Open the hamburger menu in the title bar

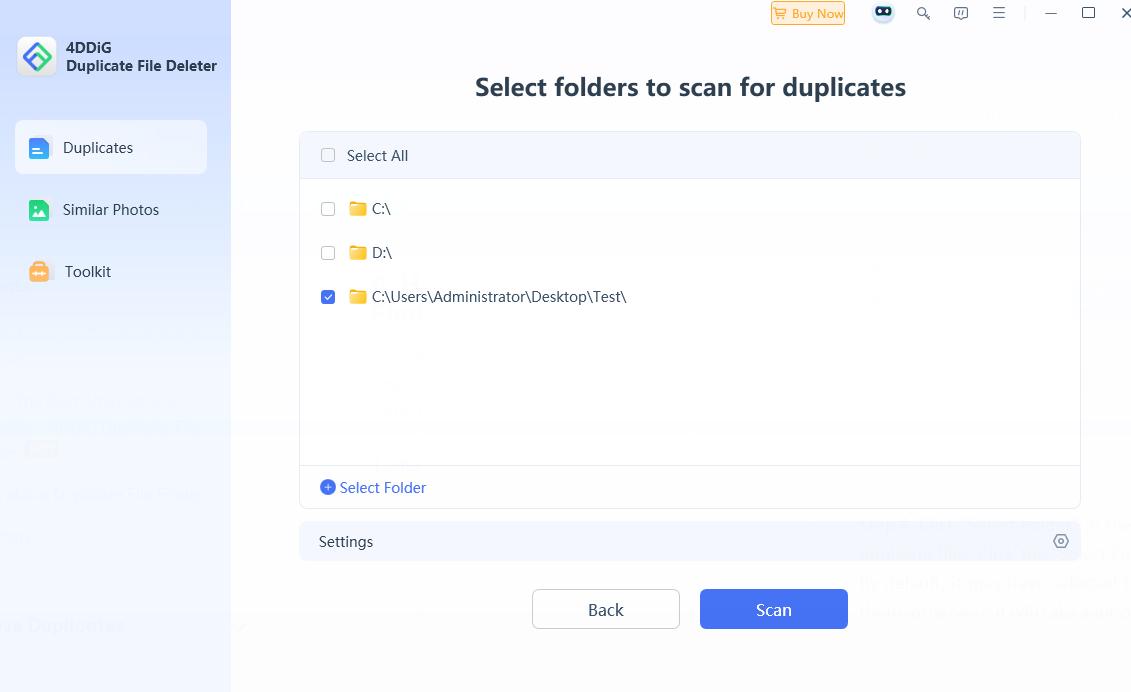point(999,13)
